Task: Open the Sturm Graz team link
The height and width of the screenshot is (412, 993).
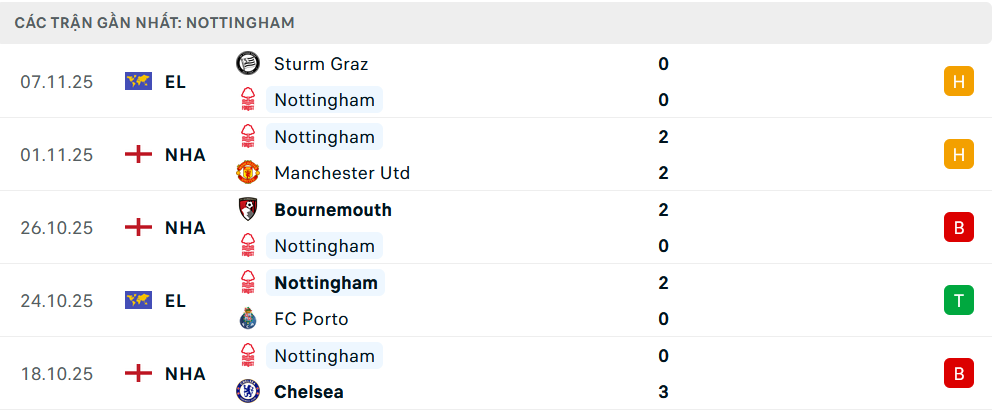Action: (x=321, y=64)
